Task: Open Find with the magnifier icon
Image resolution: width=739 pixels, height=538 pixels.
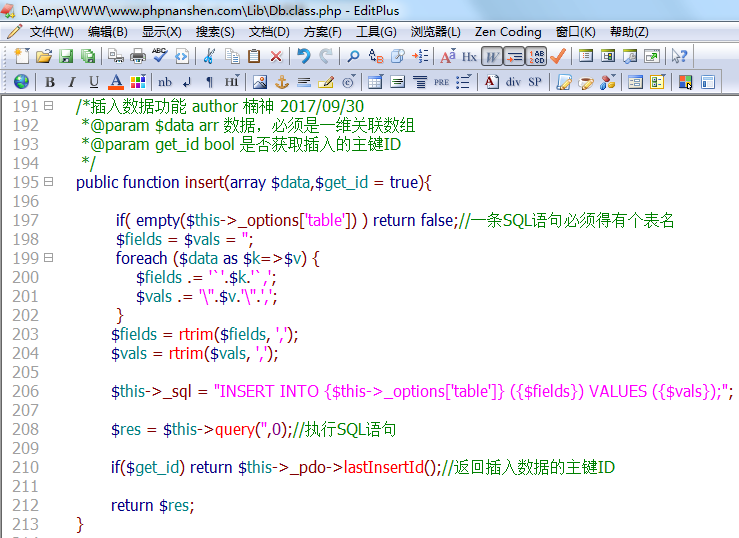Action: tap(353, 57)
